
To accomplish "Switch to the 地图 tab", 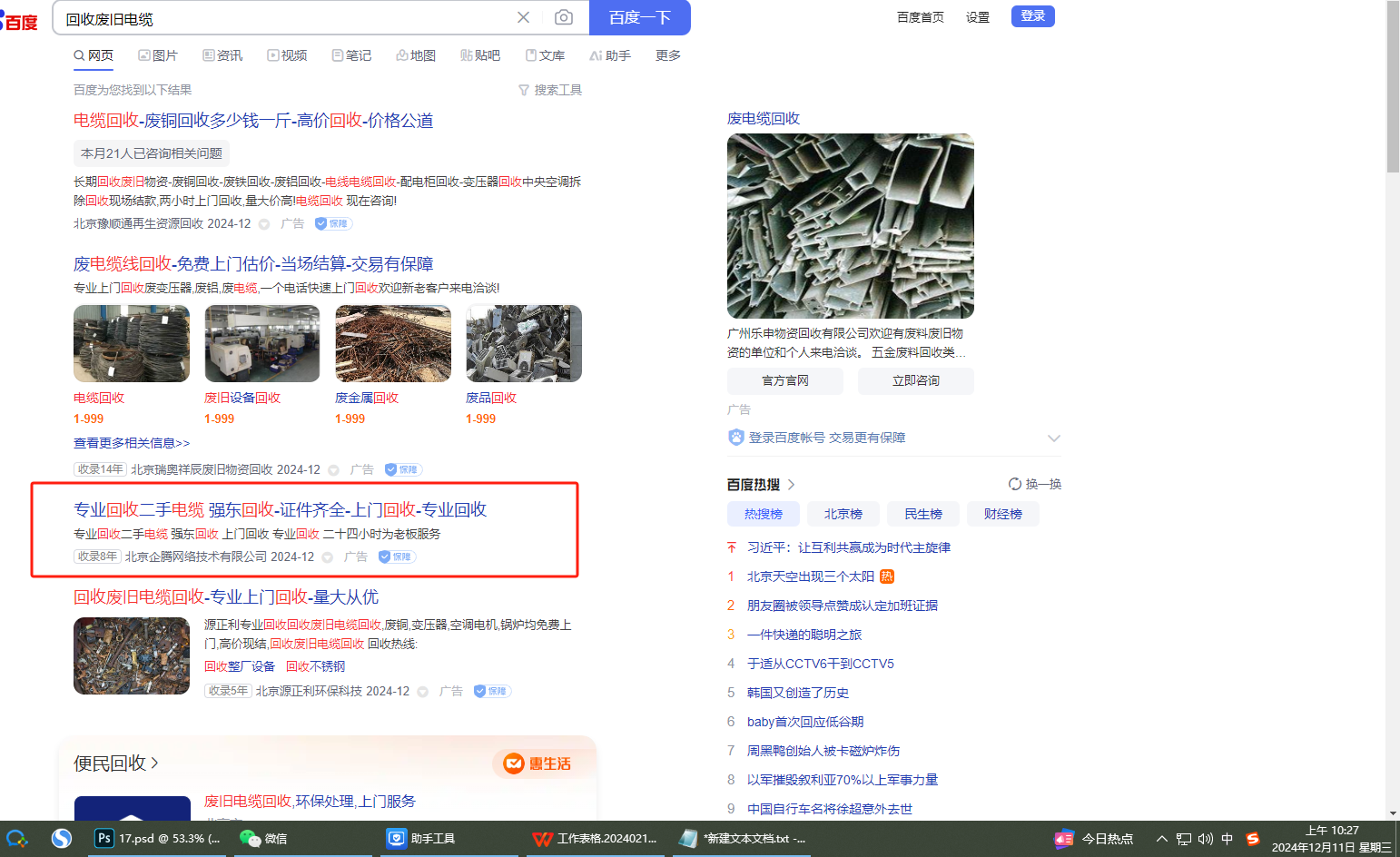I will [416, 55].
